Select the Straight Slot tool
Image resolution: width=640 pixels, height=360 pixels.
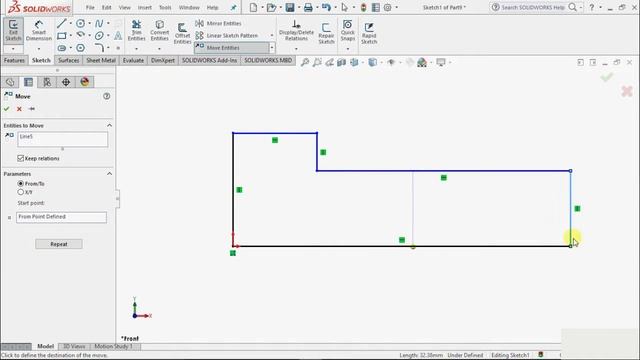point(61,48)
